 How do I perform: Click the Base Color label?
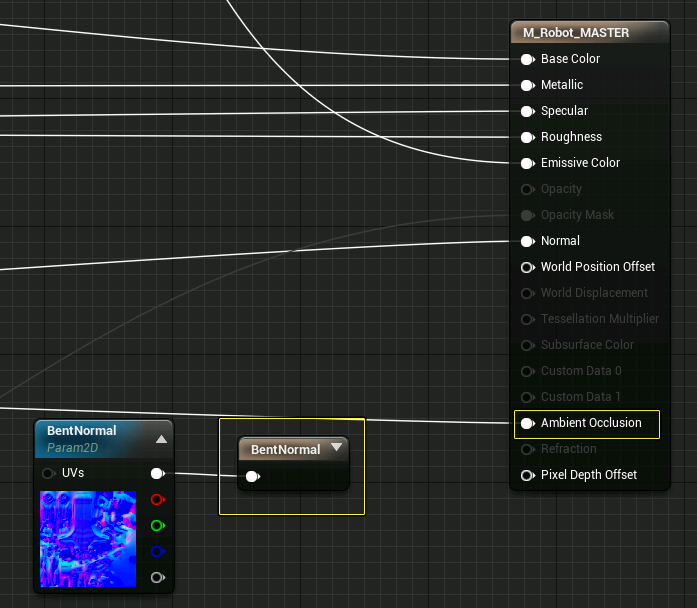point(570,59)
